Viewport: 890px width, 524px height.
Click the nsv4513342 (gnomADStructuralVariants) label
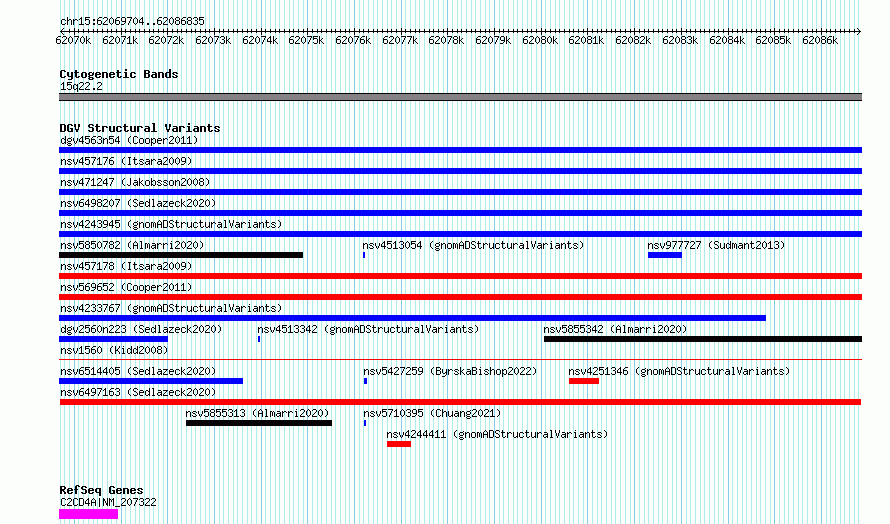tap(368, 329)
